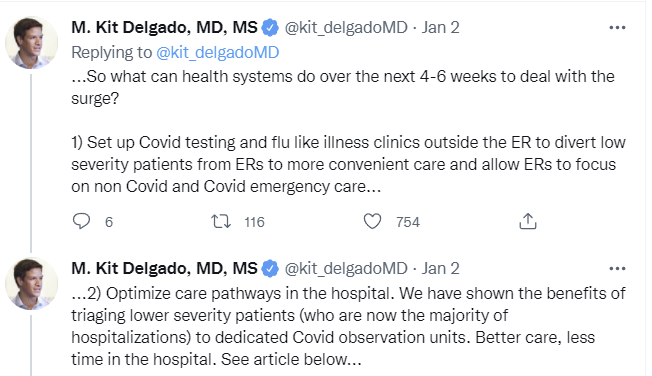
Task: Open M. Kit Delgado name on second tweet
Action: 164,268
